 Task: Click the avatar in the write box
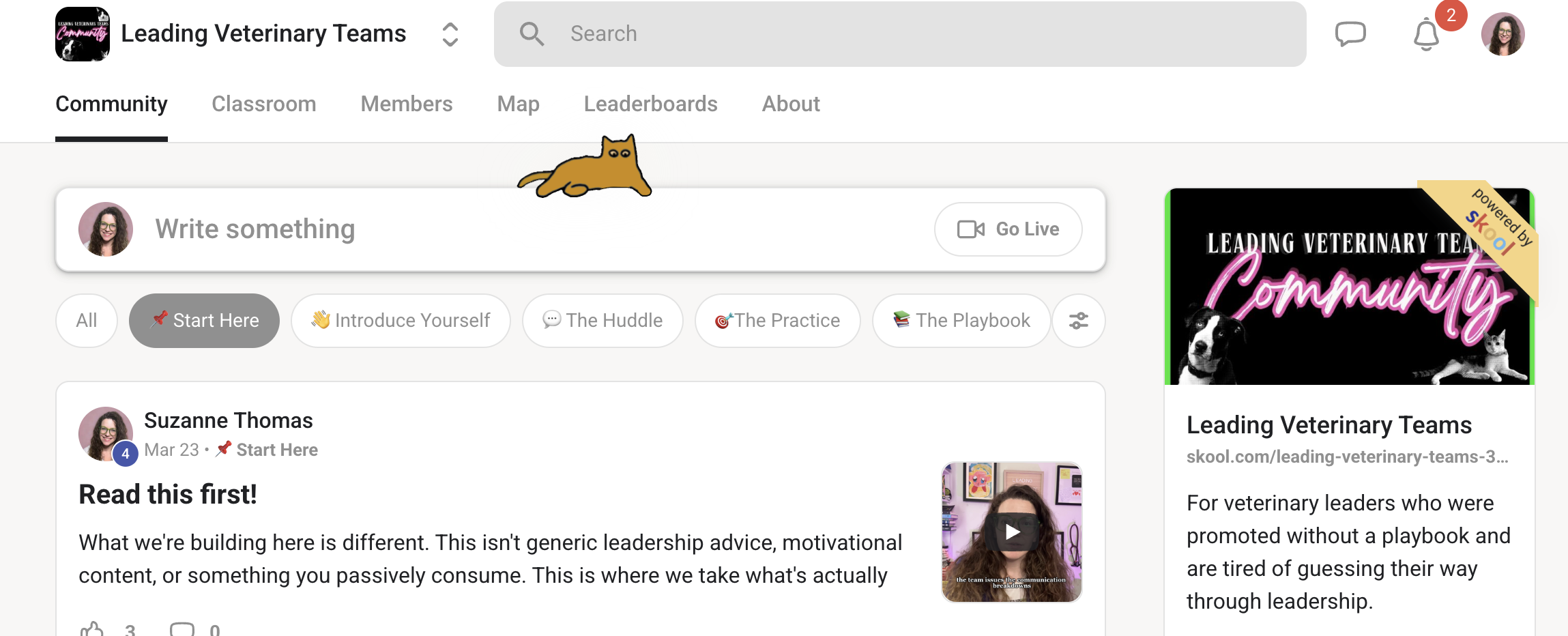point(105,229)
